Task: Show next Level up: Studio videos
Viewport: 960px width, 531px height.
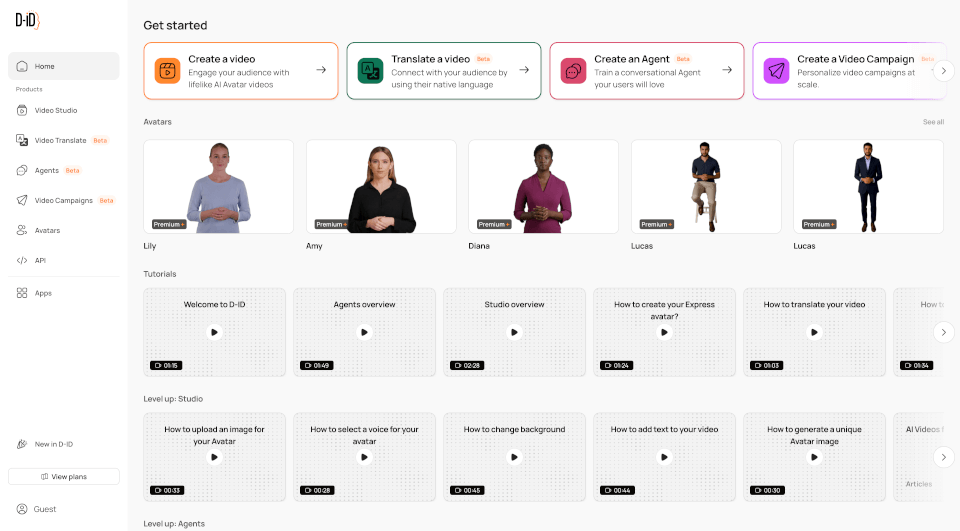Action: [x=944, y=457]
